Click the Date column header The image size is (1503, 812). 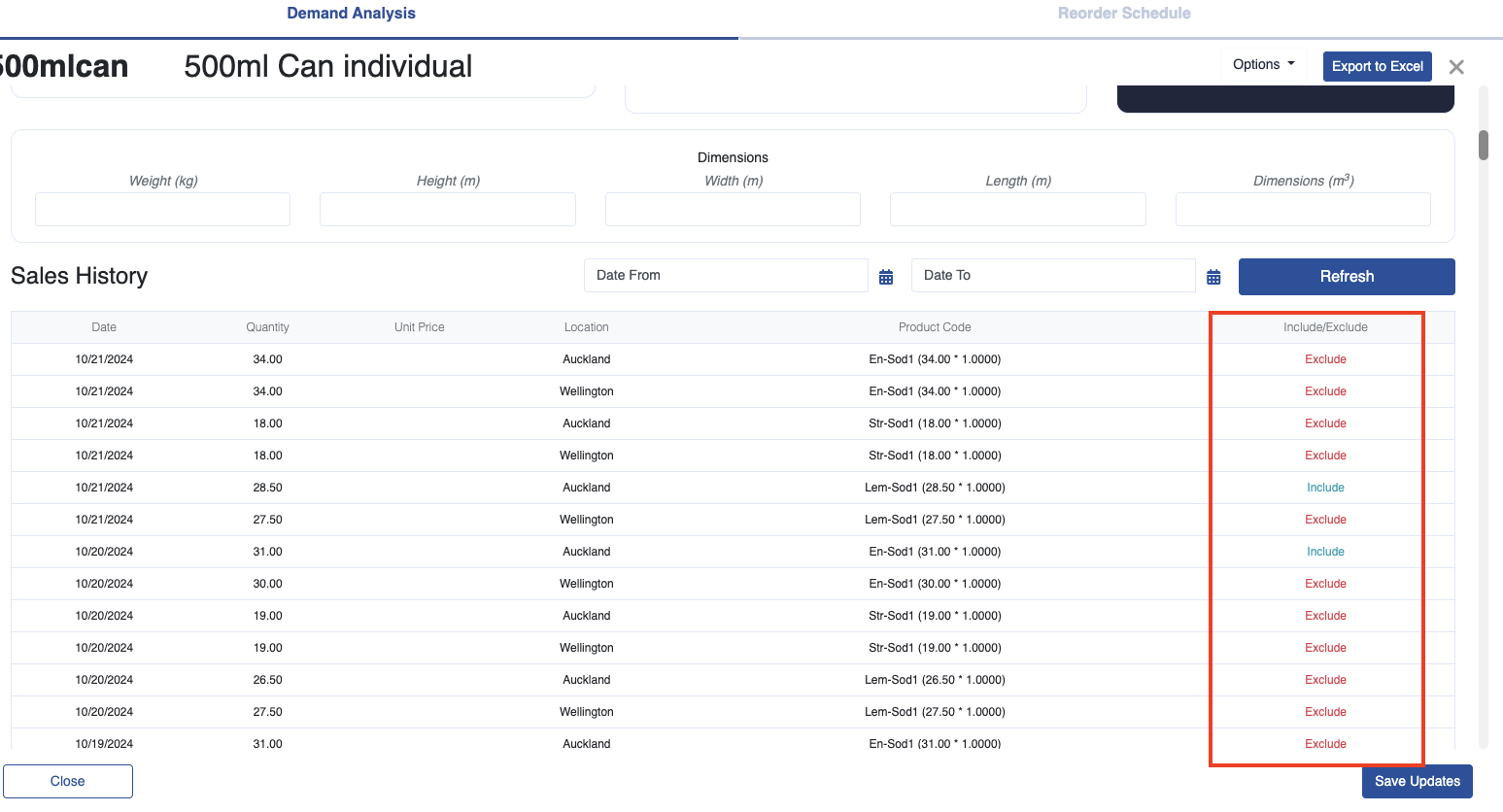[104, 327]
